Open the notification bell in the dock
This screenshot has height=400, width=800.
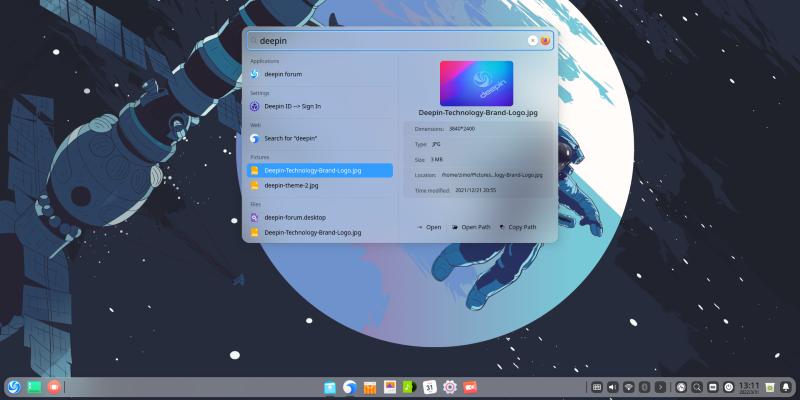(786, 387)
